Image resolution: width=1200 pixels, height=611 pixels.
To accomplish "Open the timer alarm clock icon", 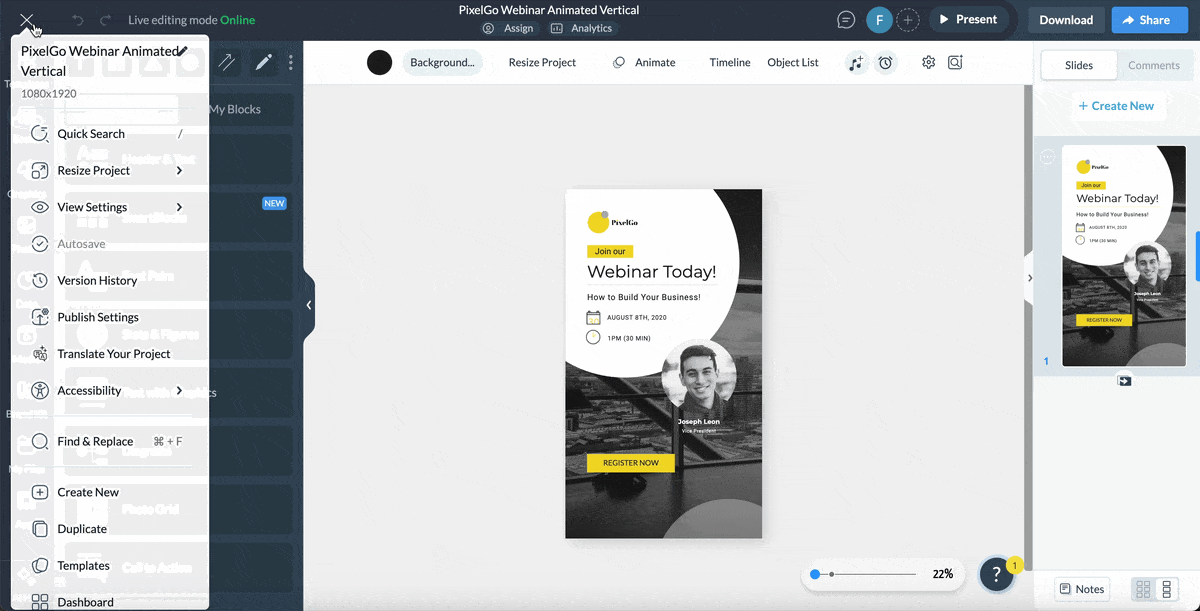I will [x=885, y=62].
